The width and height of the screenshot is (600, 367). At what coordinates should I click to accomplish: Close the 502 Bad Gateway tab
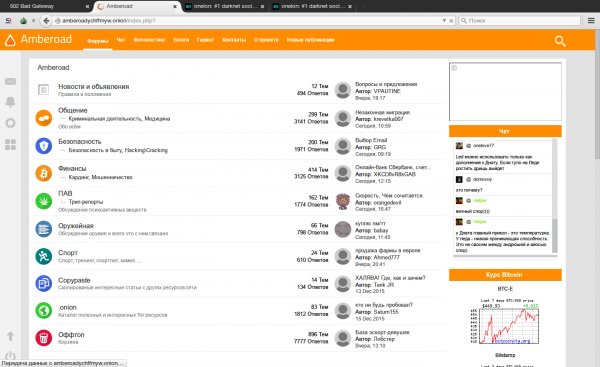87,7
